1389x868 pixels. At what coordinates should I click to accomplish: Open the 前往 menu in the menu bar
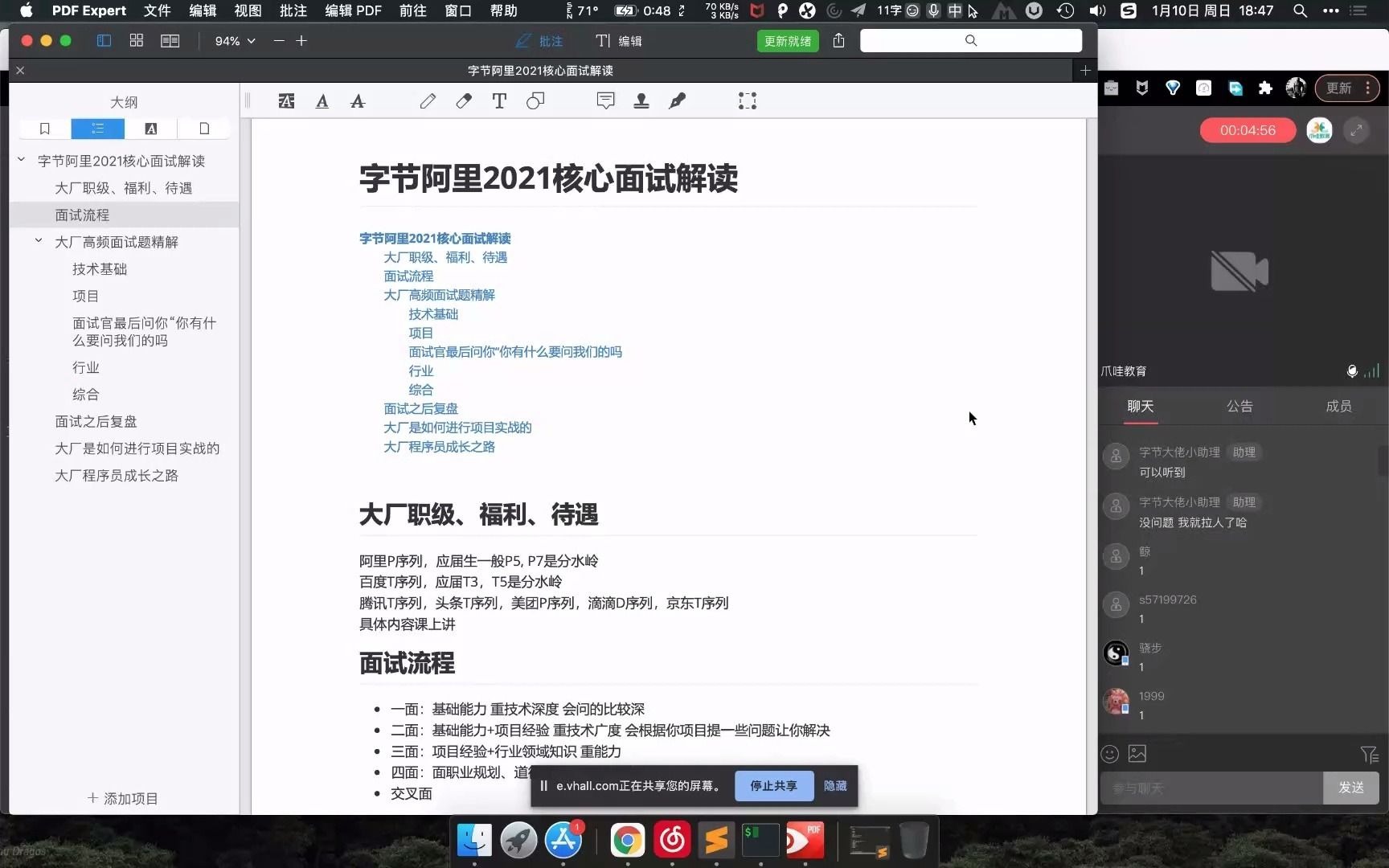pyautogui.click(x=412, y=10)
